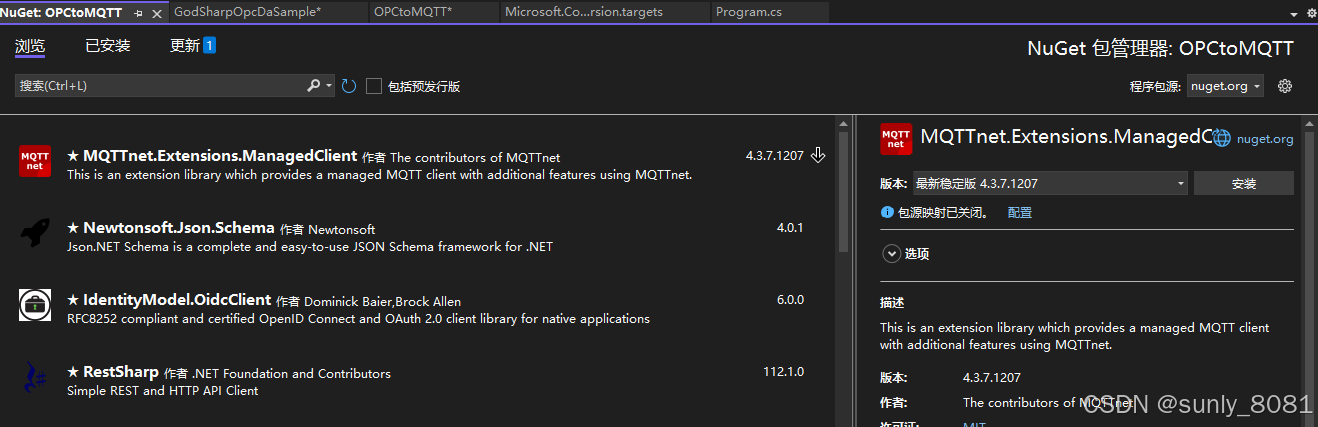Viewport: 1318px width, 427px height.
Task: Click the star before RestSharp
Action: 73,372
